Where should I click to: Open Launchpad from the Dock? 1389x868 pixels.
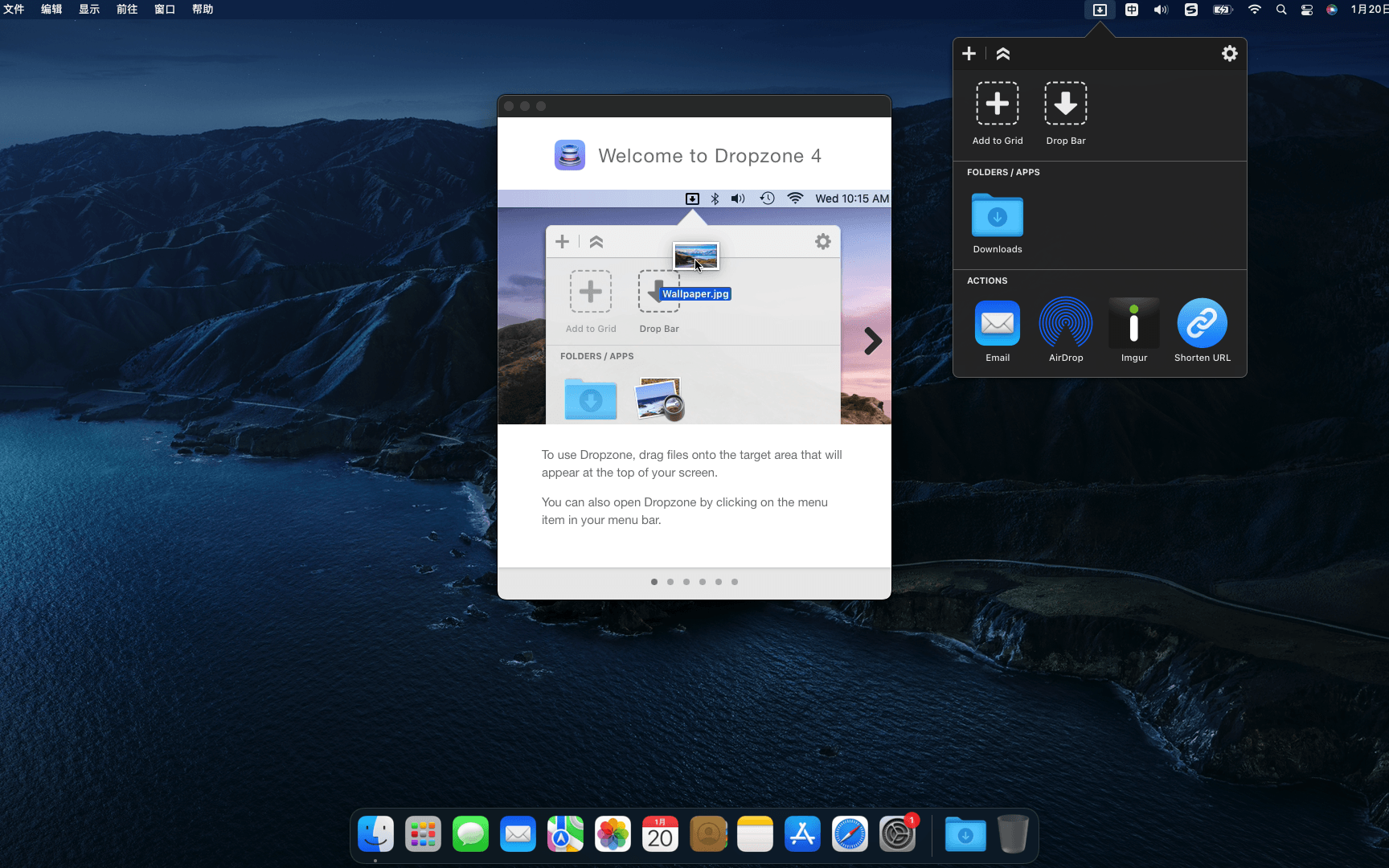click(423, 834)
